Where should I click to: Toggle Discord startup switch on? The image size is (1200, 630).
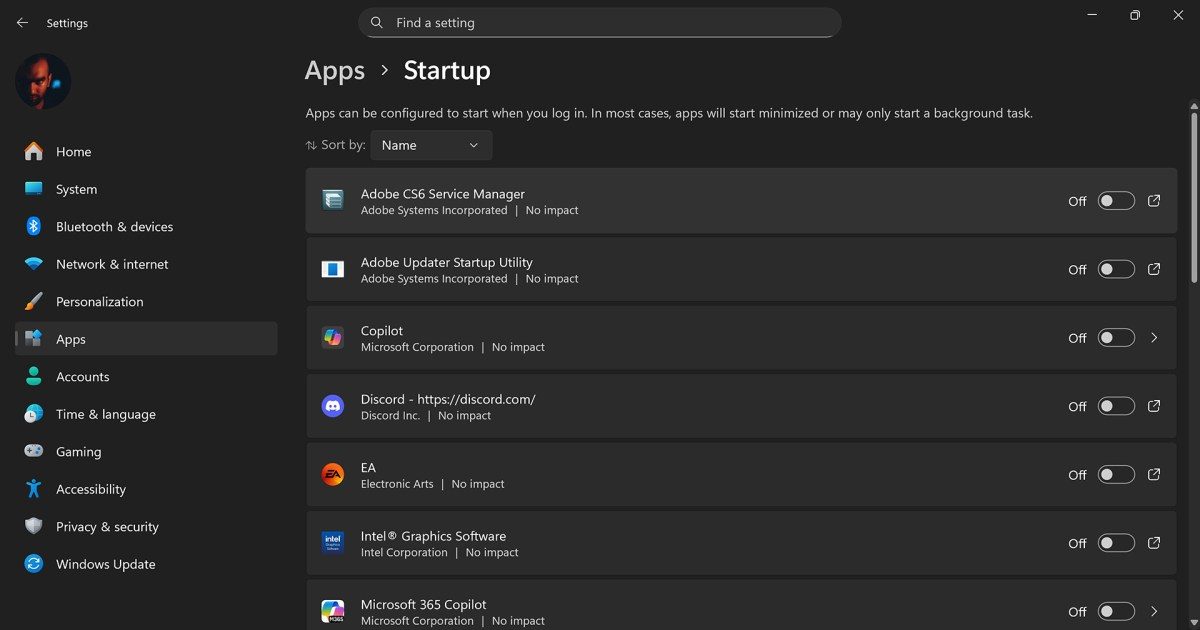coord(1116,406)
